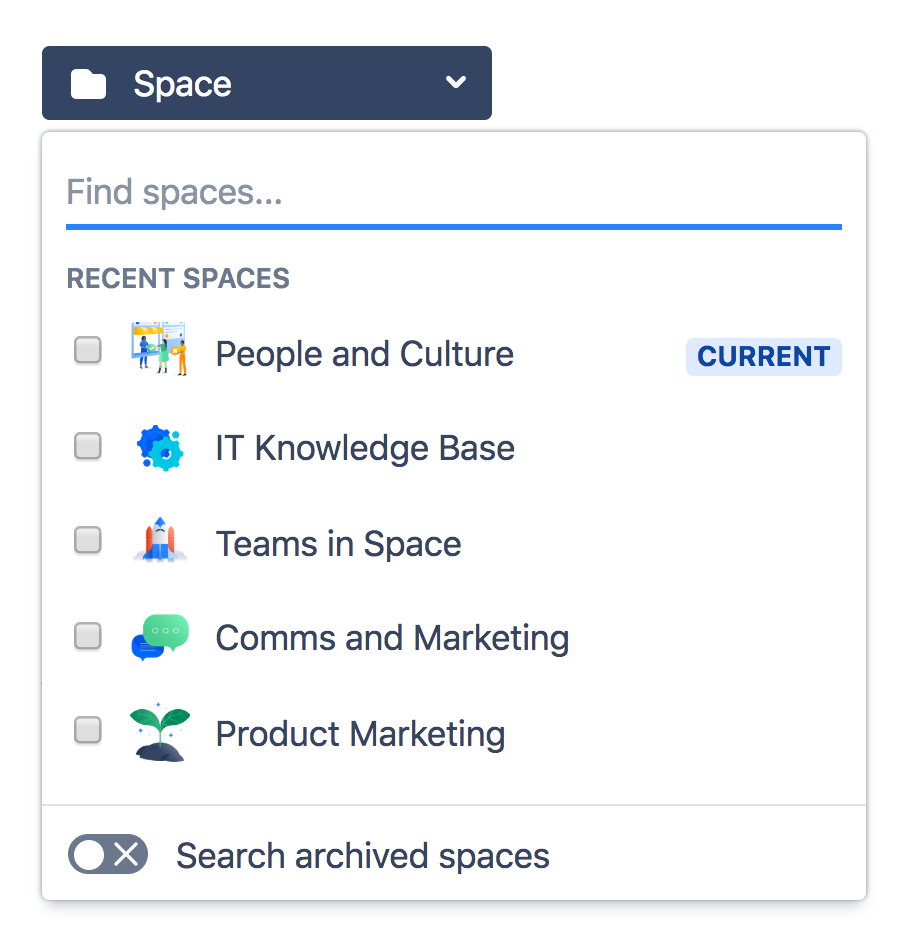Focus the Find spaces search field
Image resolution: width=904 pixels, height=944 pixels.
(x=453, y=193)
